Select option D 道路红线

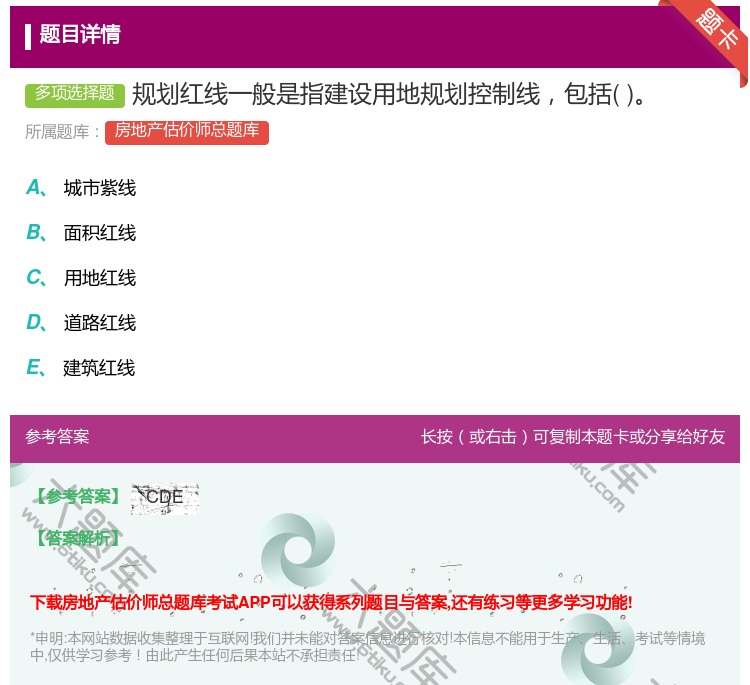pyautogui.click(x=81, y=322)
